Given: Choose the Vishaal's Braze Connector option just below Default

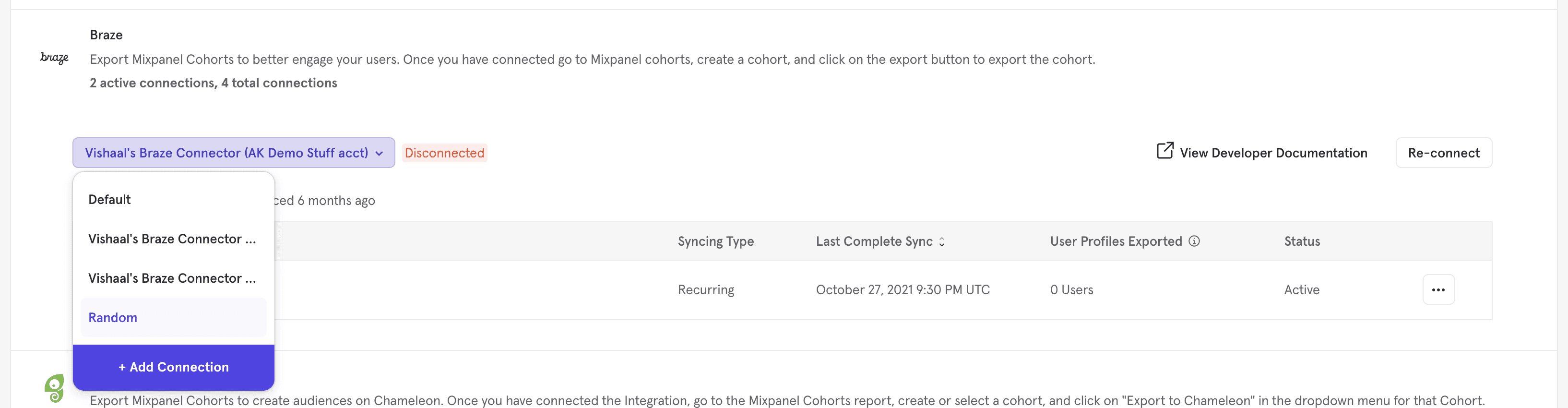Looking at the screenshot, I should [x=172, y=240].
